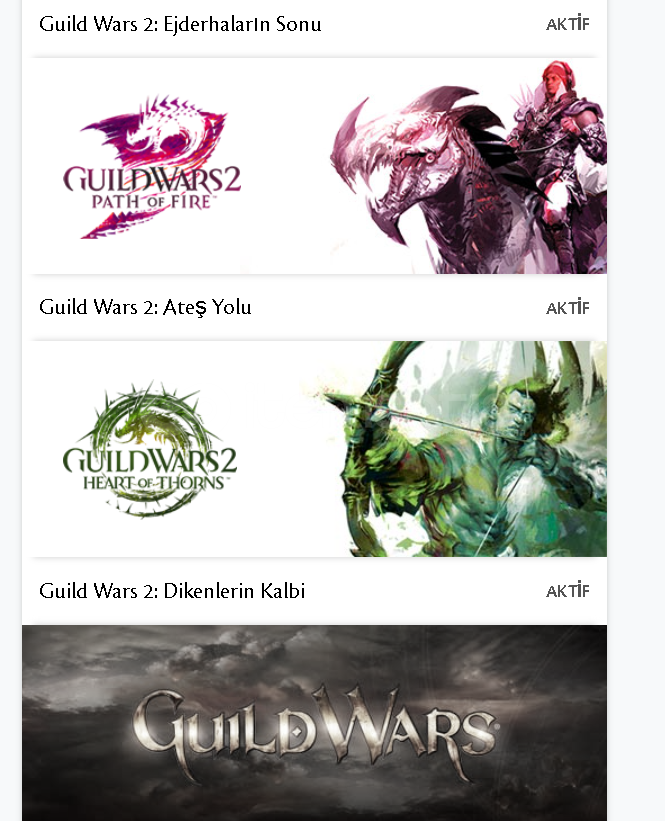Select the PATH OF FIRE subtitle text in logo
This screenshot has width=665, height=821.
click(x=152, y=202)
